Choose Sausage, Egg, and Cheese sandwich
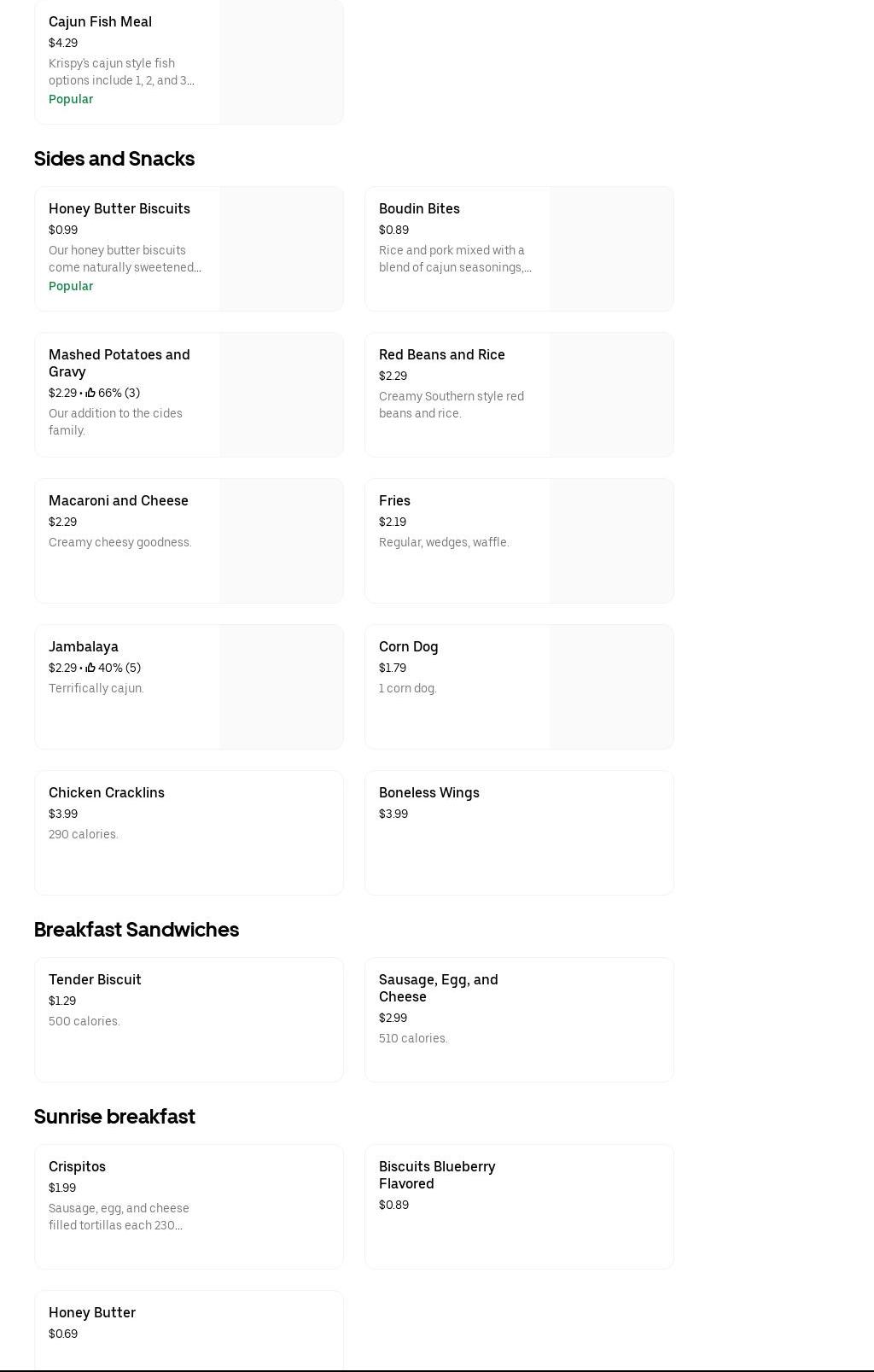 (438, 988)
